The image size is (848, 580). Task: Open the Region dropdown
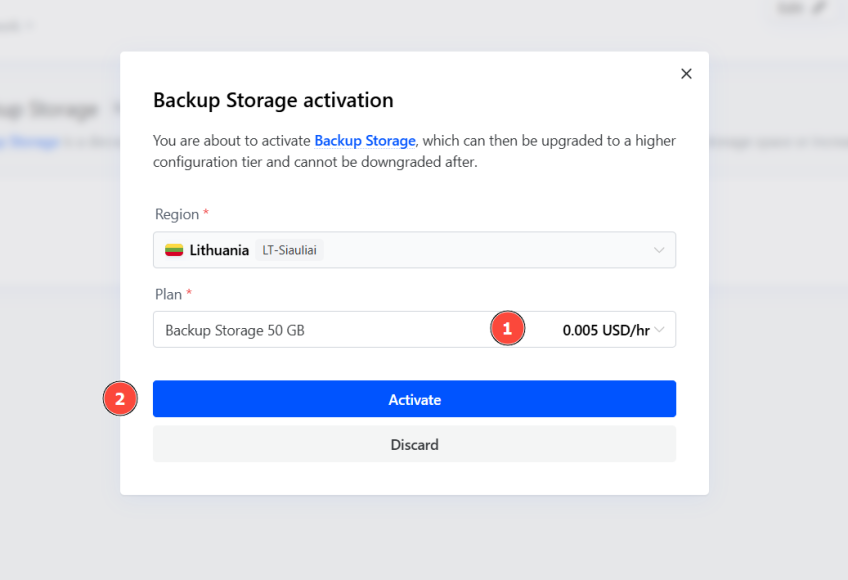414,250
